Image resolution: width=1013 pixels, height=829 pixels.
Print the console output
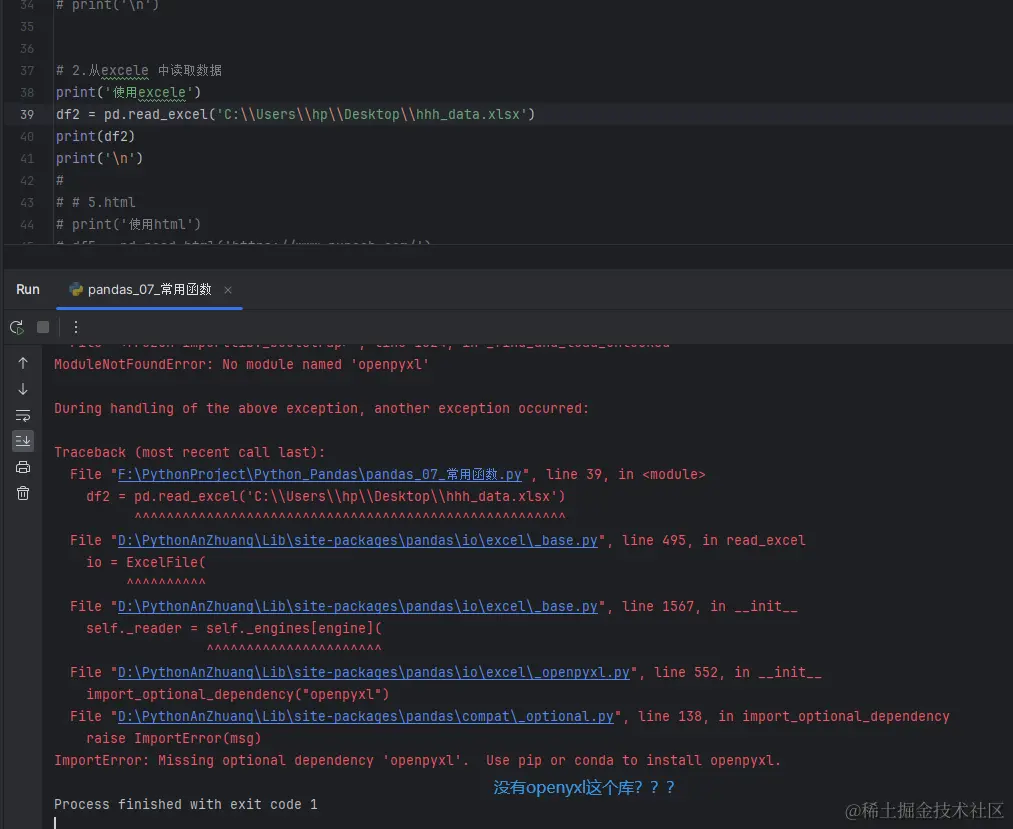pos(23,467)
